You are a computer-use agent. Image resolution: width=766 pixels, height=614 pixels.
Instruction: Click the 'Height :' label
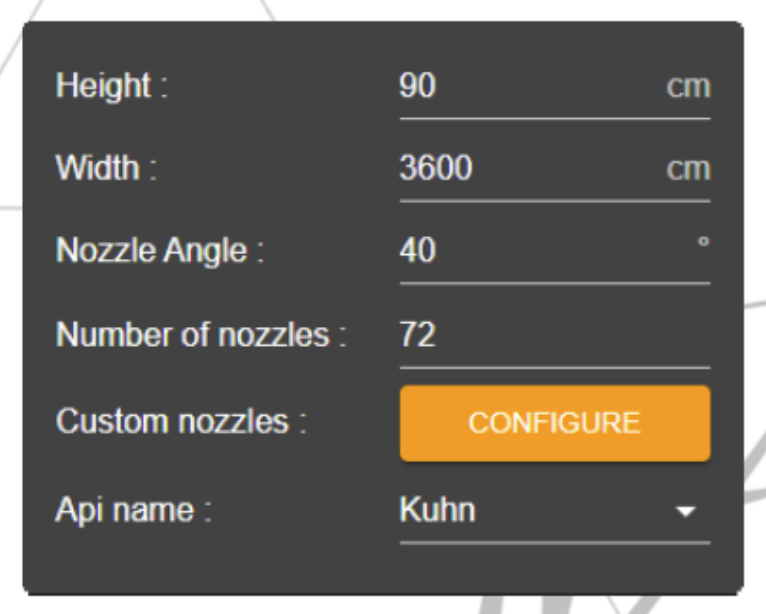click(112, 86)
